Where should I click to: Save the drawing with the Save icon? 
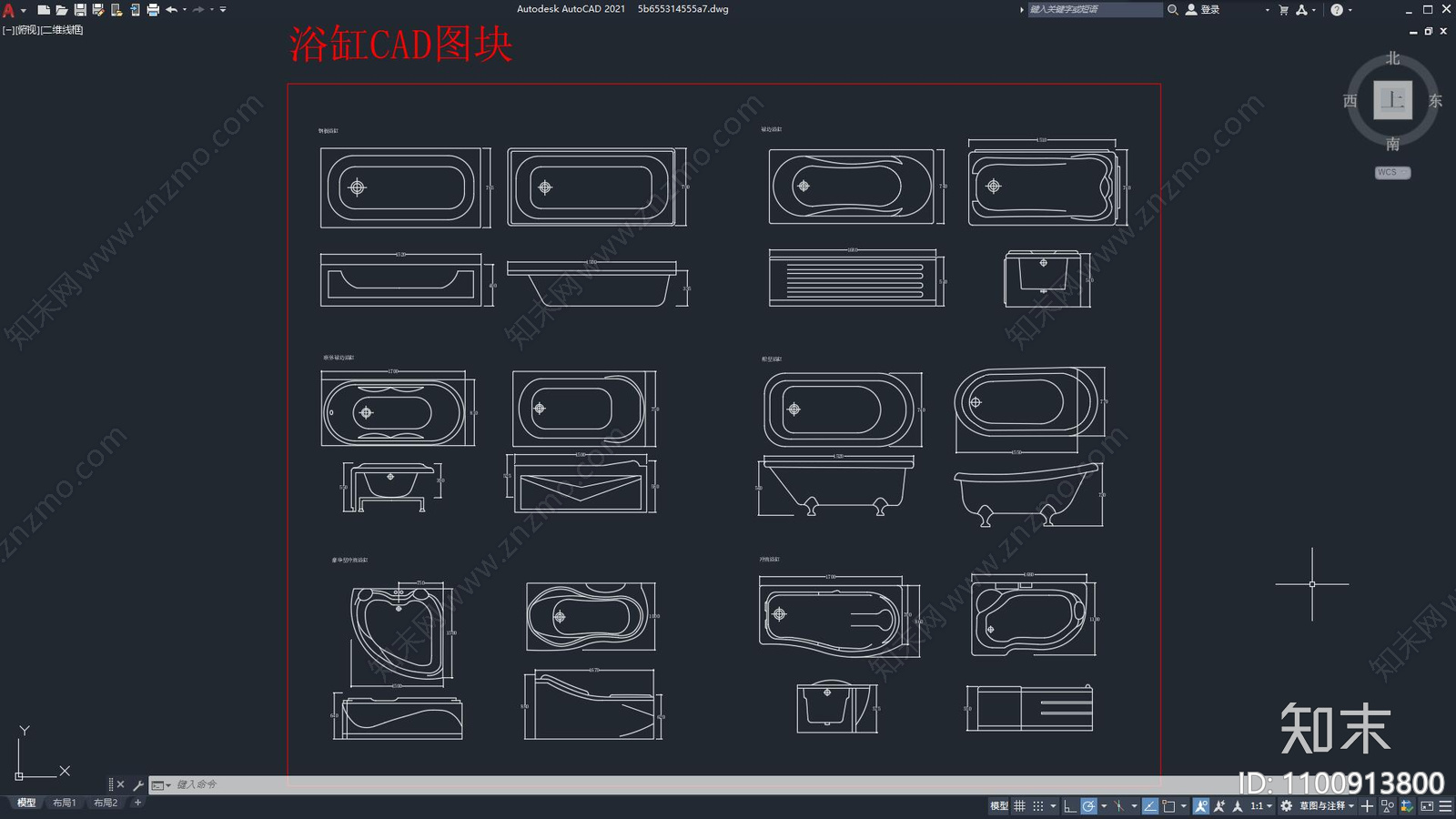80,10
